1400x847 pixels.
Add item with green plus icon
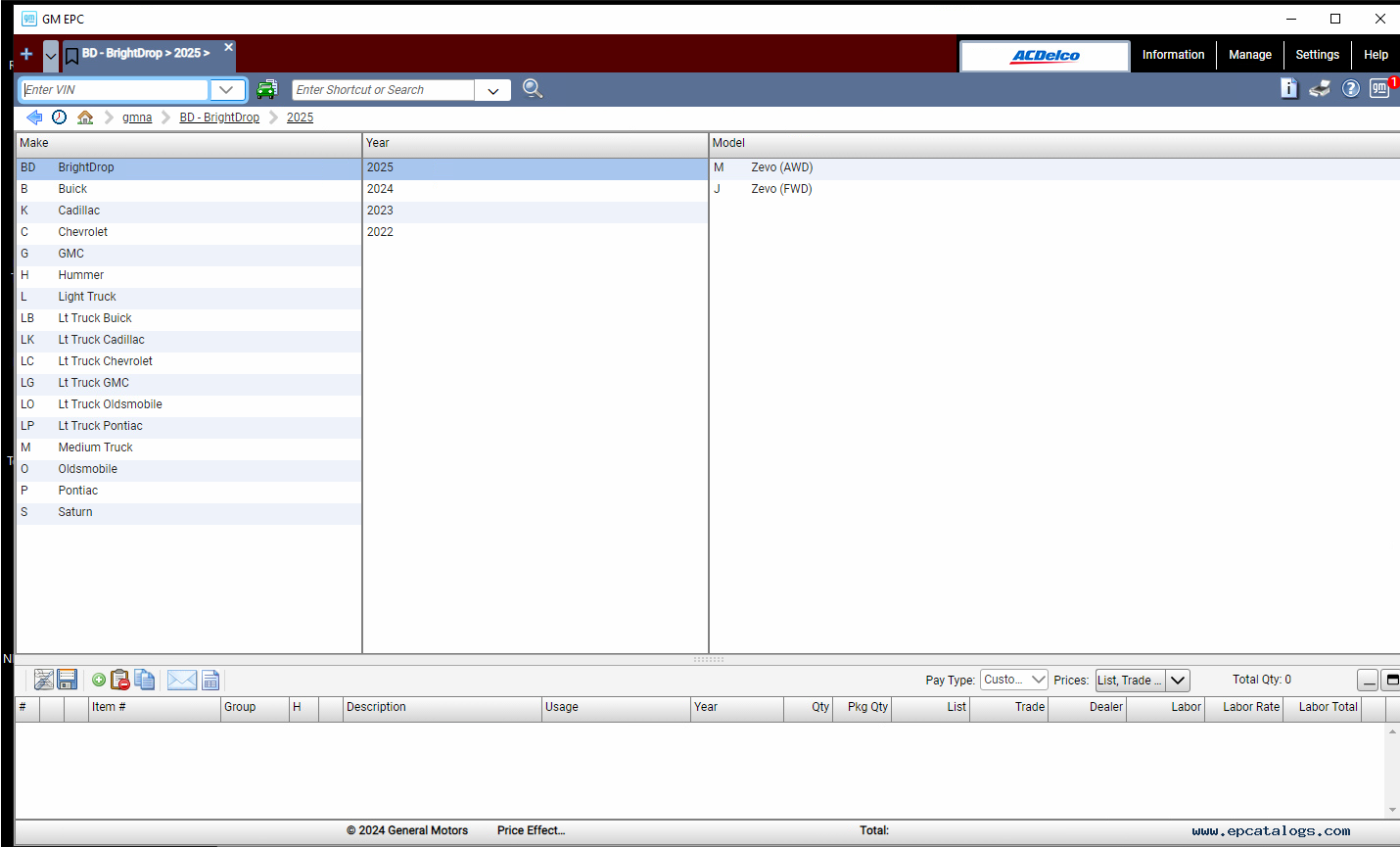[x=99, y=680]
